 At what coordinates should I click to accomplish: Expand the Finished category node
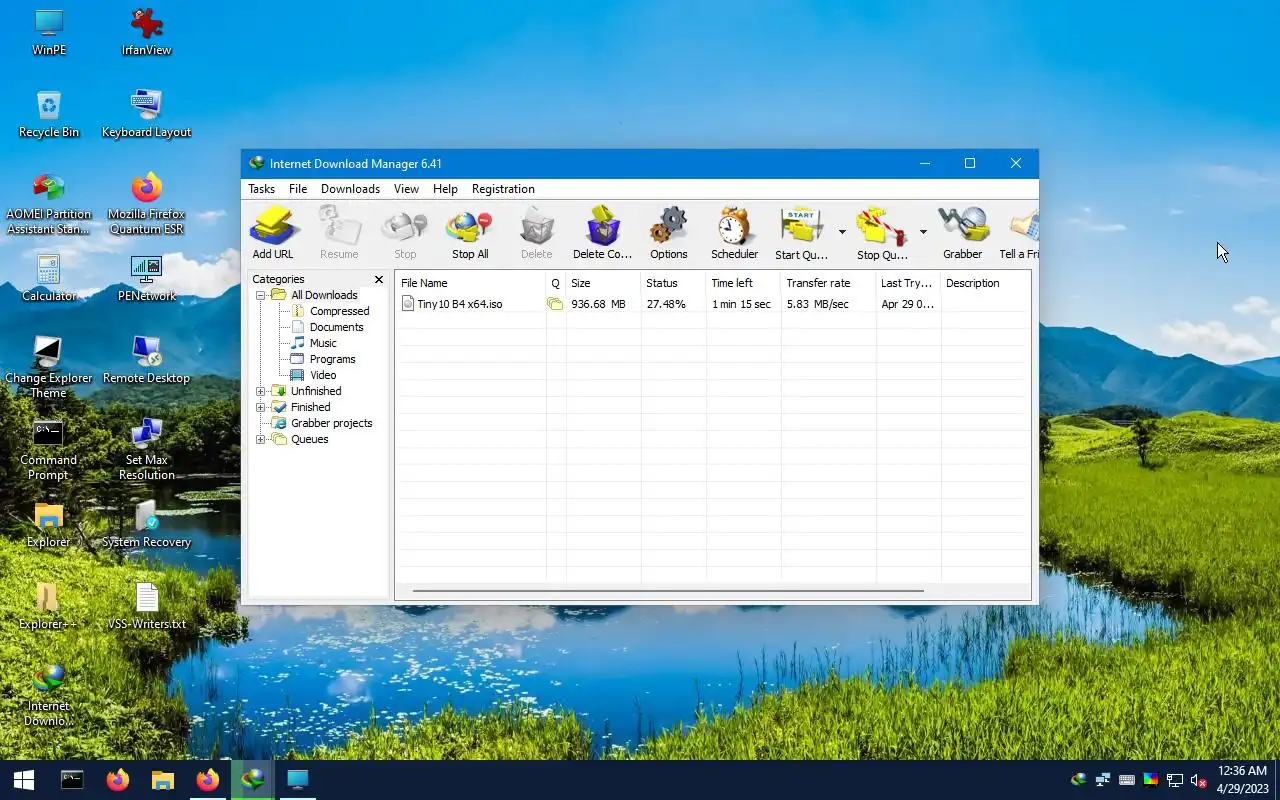point(261,407)
